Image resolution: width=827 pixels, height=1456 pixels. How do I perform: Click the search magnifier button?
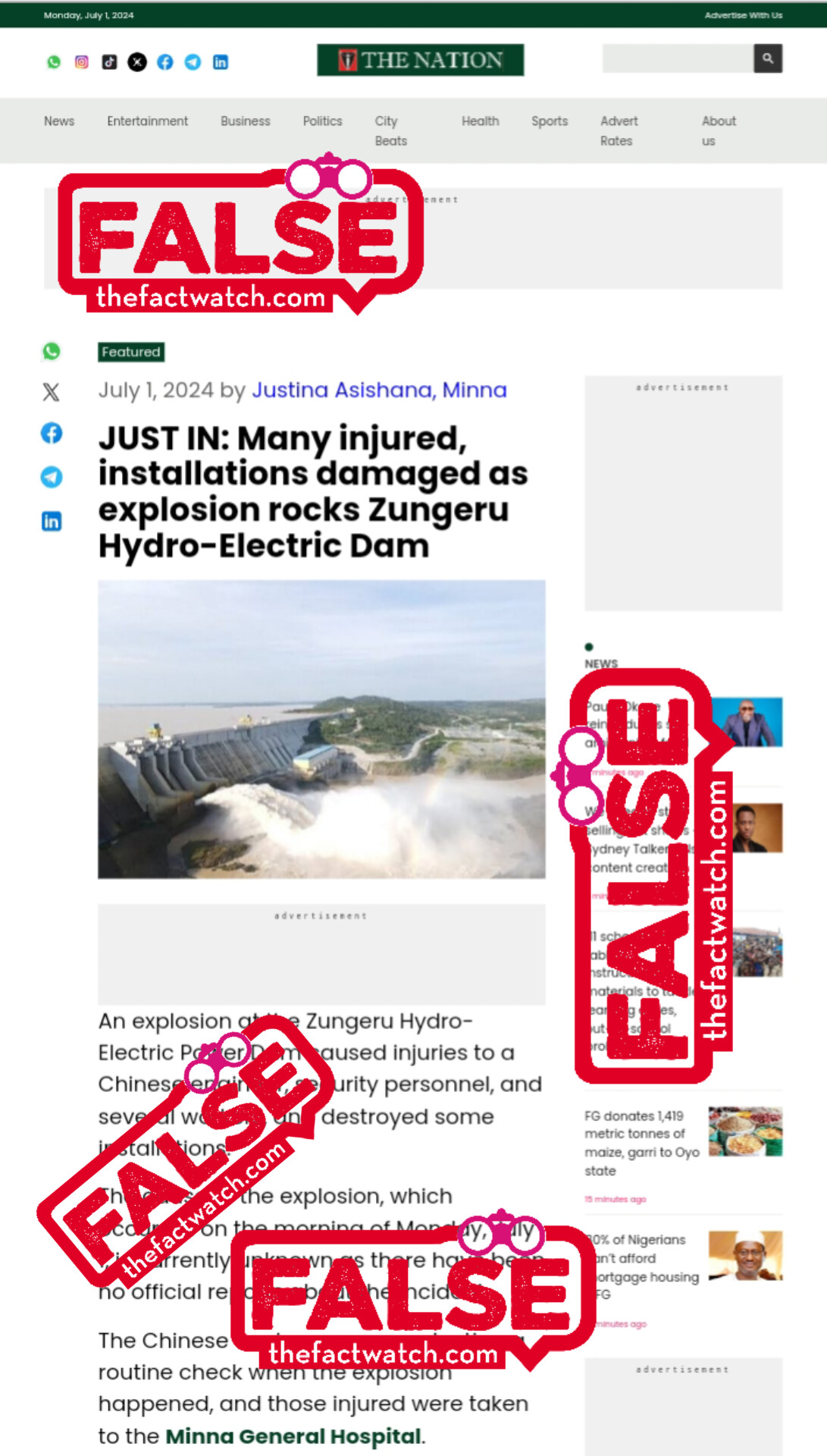pos(768,58)
